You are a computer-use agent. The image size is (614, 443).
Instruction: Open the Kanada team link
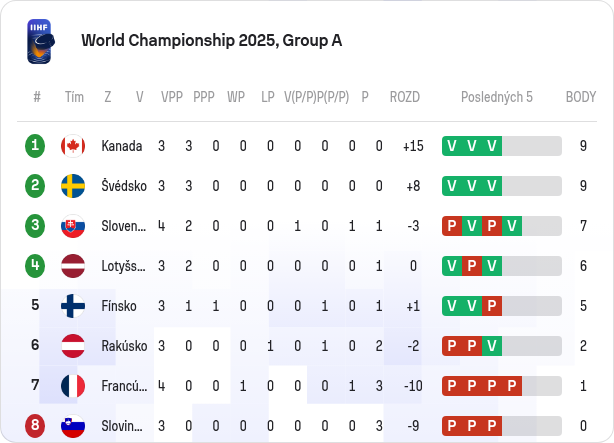(x=122, y=146)
